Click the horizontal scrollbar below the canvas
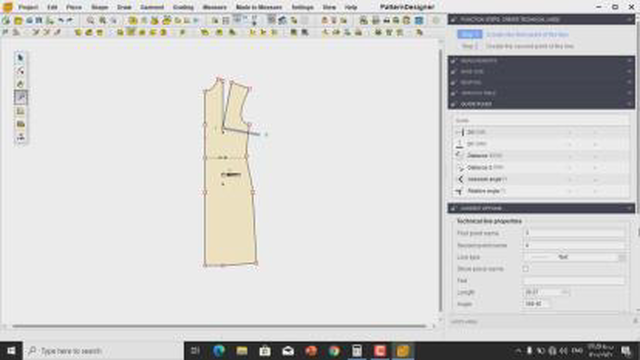Screen dimensions: 640x360 tap(219, 326)
